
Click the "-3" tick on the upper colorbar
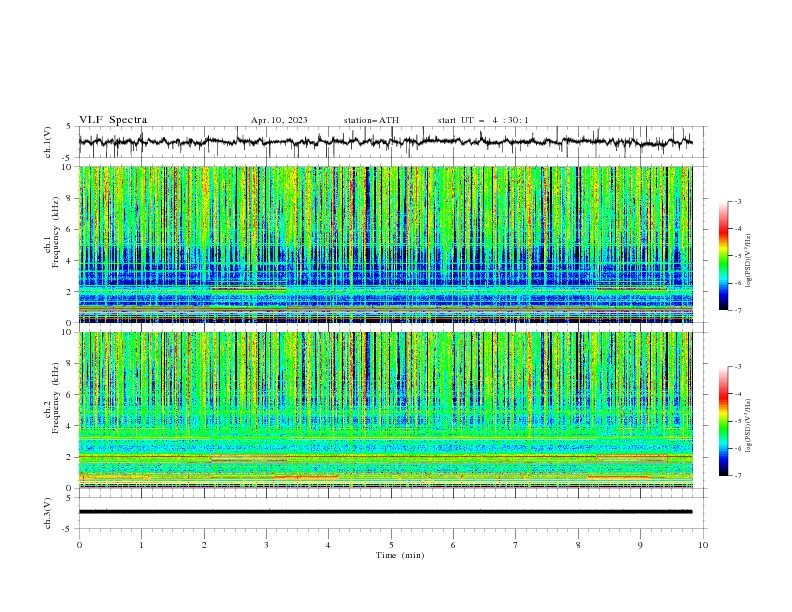pos(738,201)
